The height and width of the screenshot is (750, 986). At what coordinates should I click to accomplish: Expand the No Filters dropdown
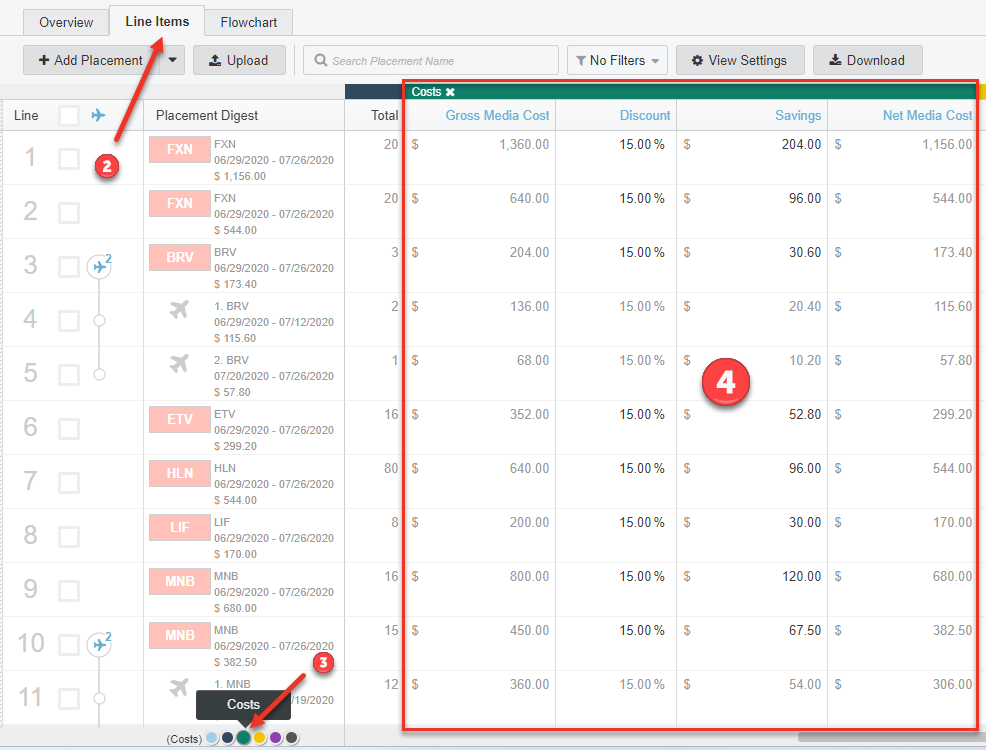(617, 60)
